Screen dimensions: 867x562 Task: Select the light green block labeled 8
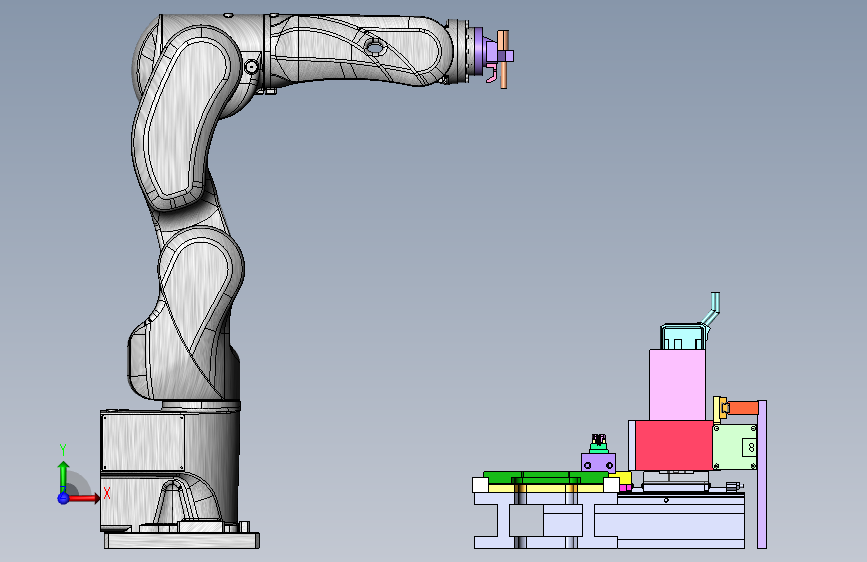tap(735, 447)
